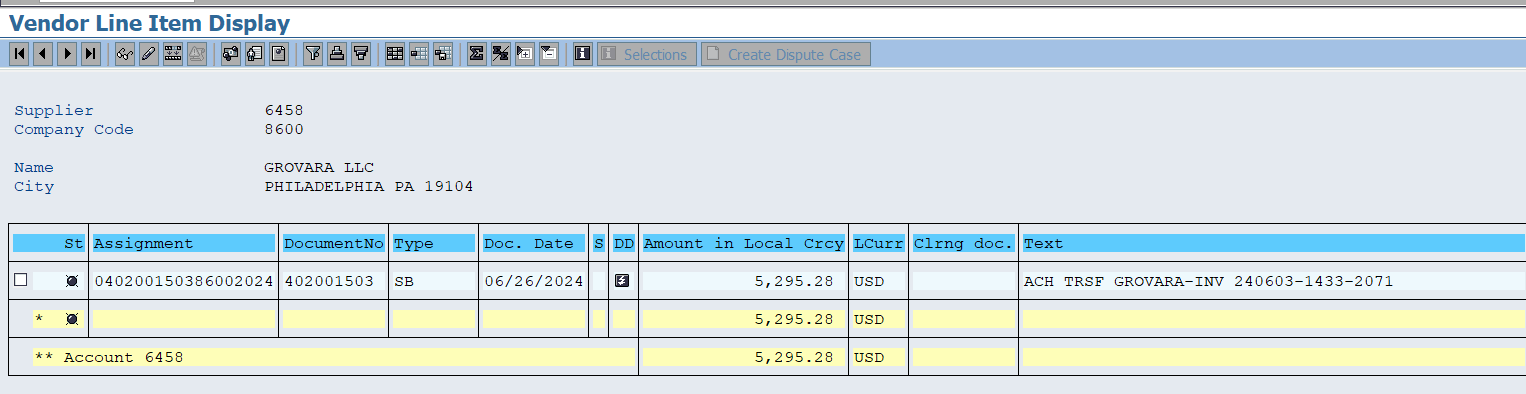Image resolution: width=1526 pixels, height=394 pixels.
Task: Click the previous item arrow icon
Action: 43,54
